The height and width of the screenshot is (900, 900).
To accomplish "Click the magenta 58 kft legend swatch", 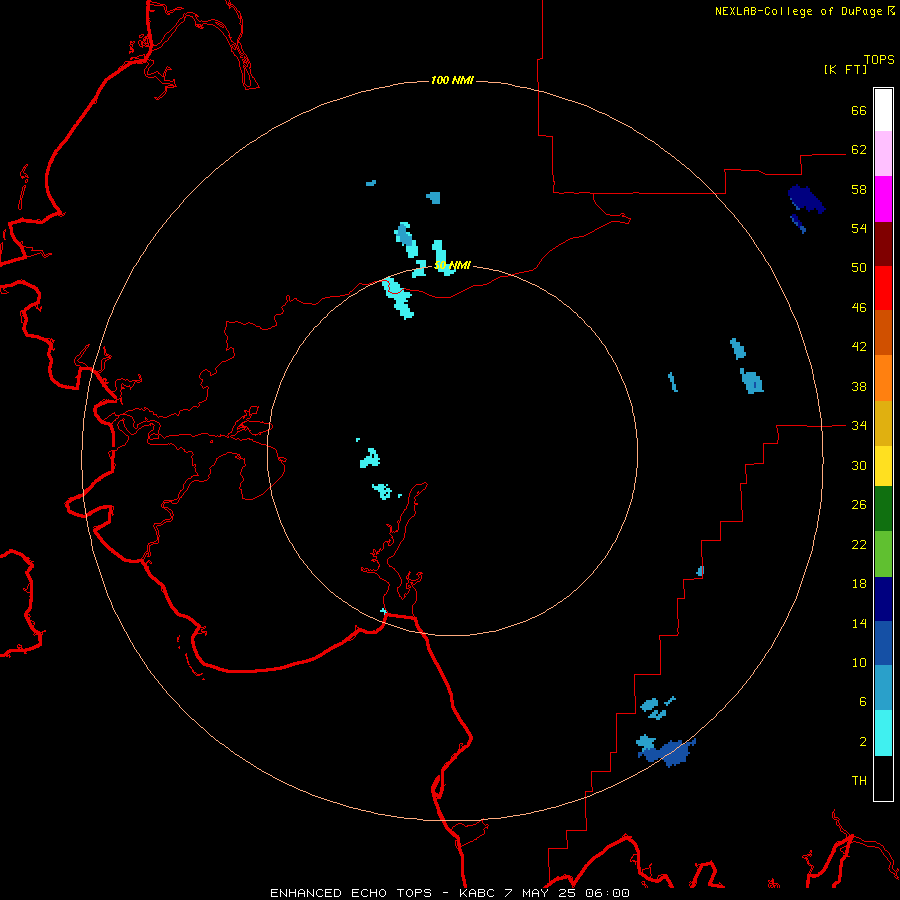I will (x=883, y=199).
